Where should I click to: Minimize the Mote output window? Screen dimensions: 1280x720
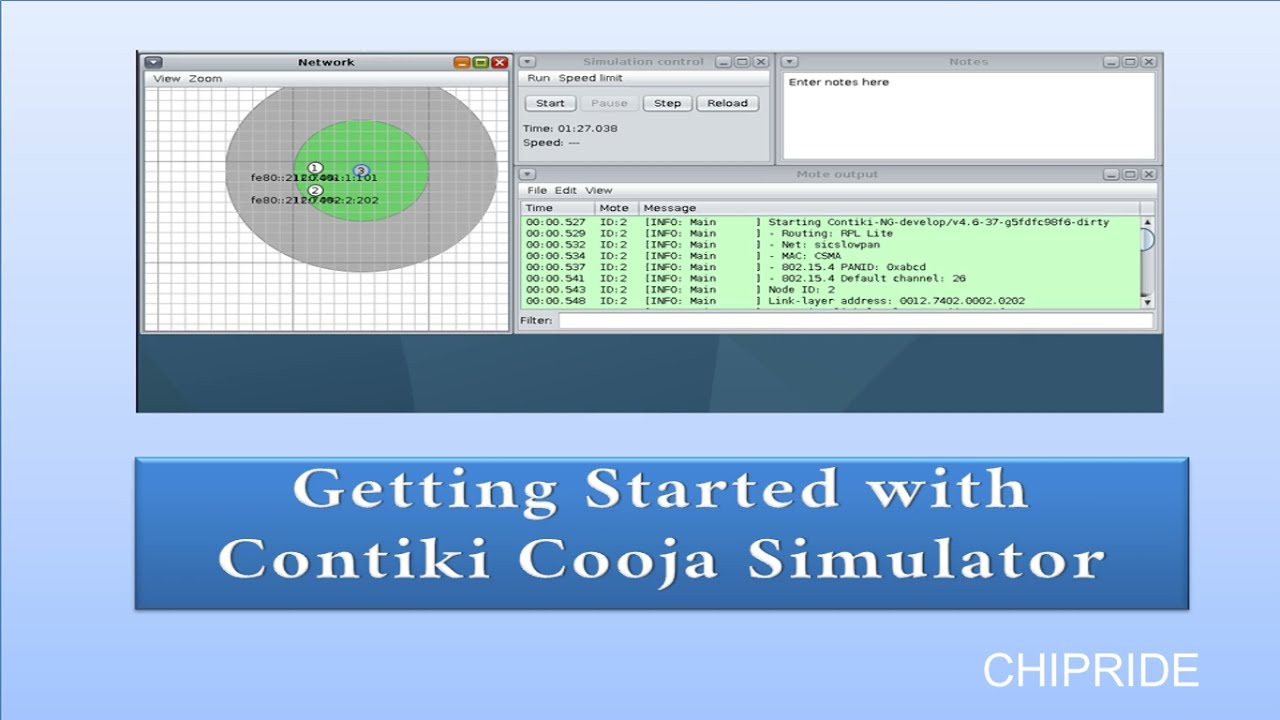coord(1111,174)
